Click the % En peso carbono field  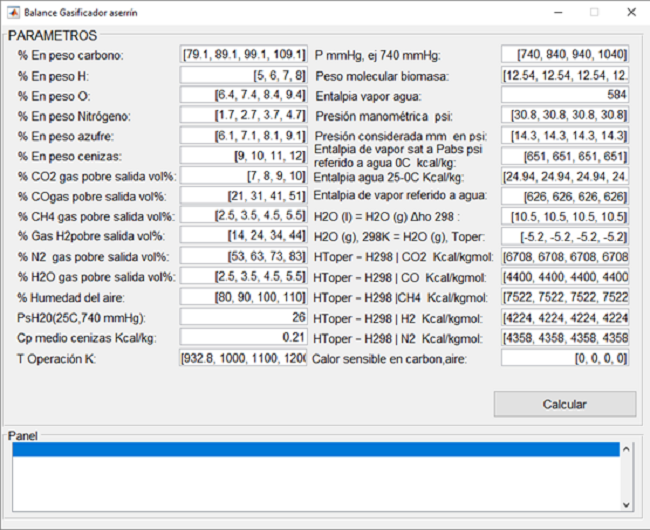point(243,54)
